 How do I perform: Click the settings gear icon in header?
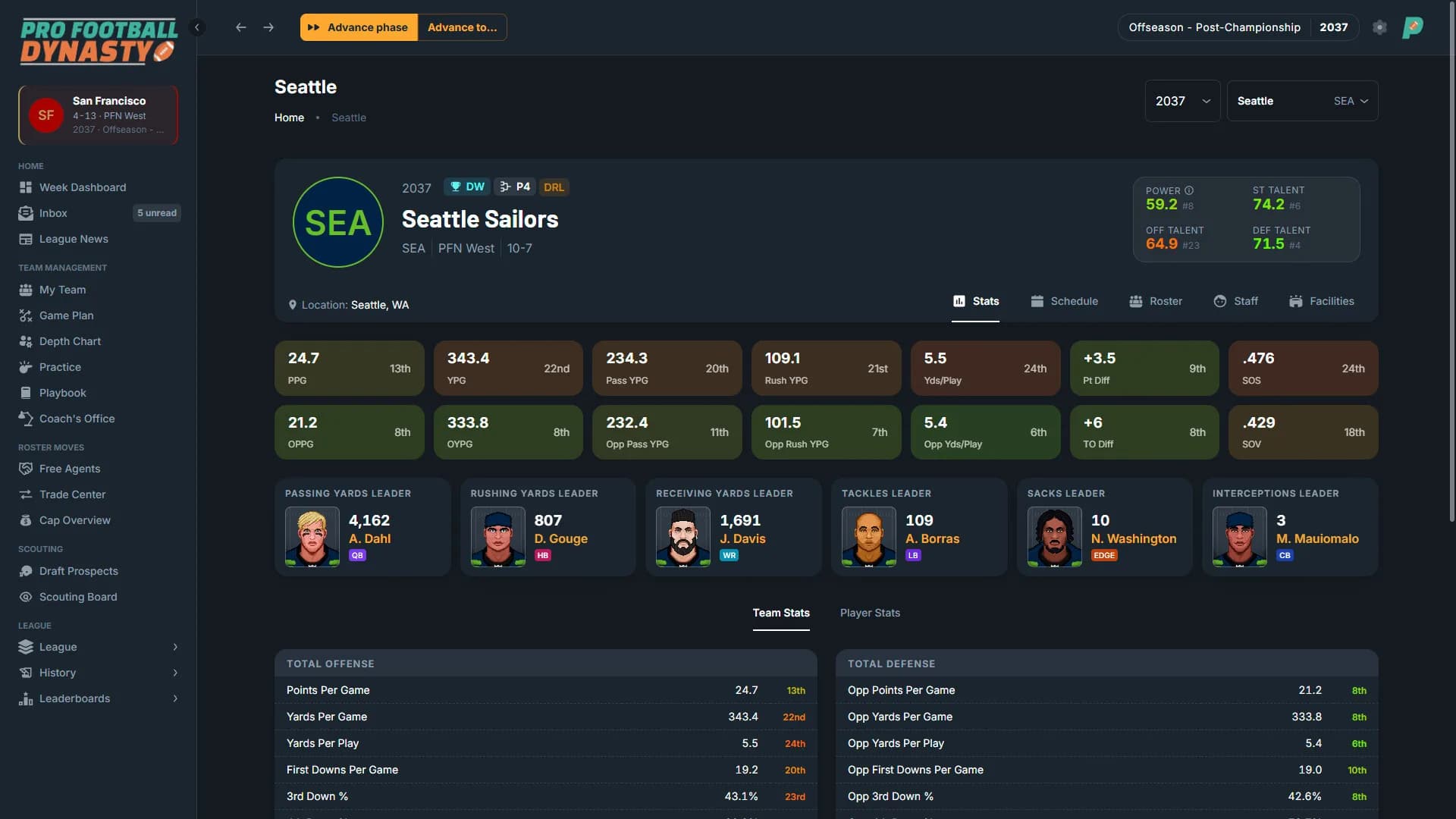click(1379, 27)
